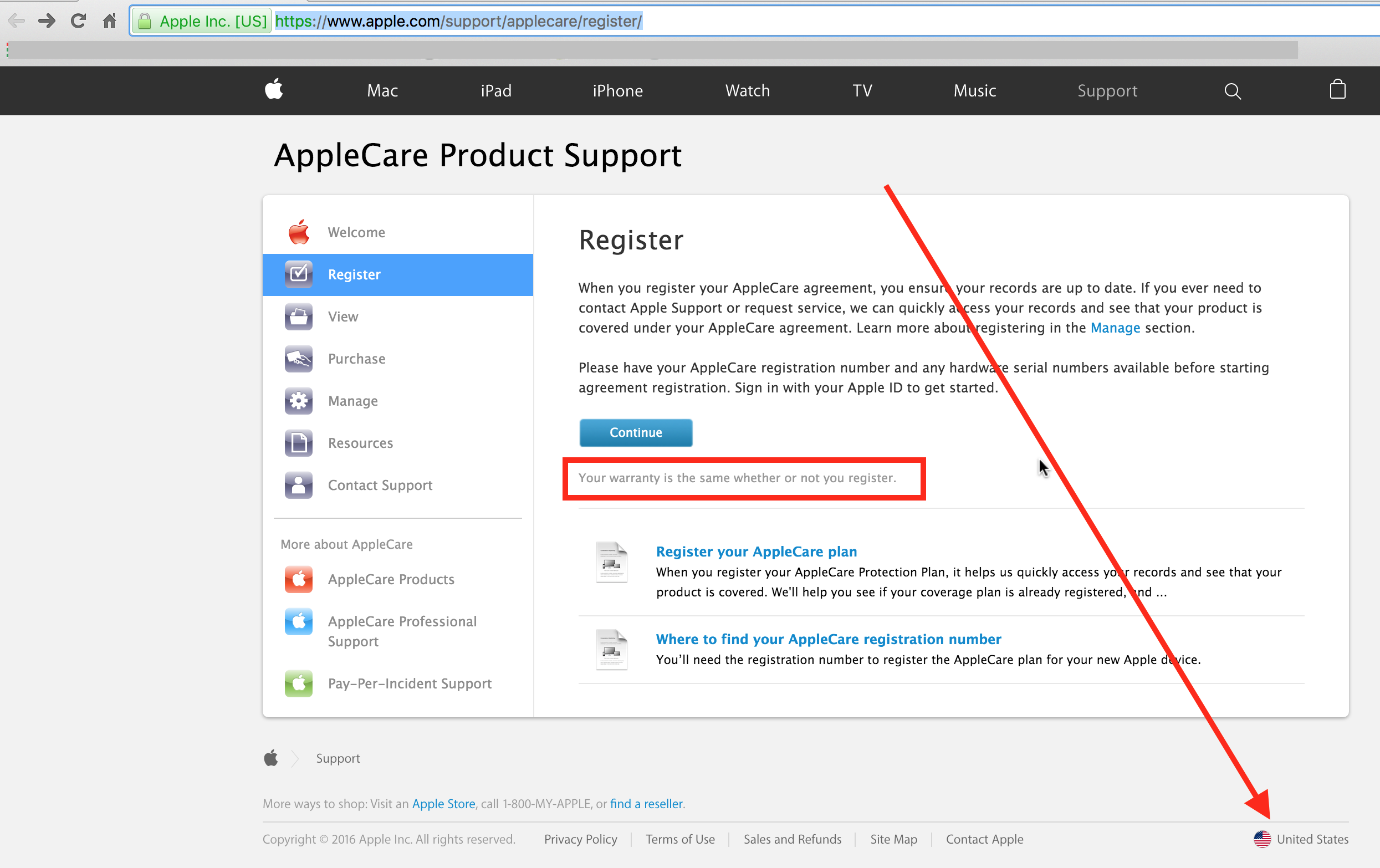Open Contact Support via the person icon
Screen dimensions: 1380x868
[299, 485]
